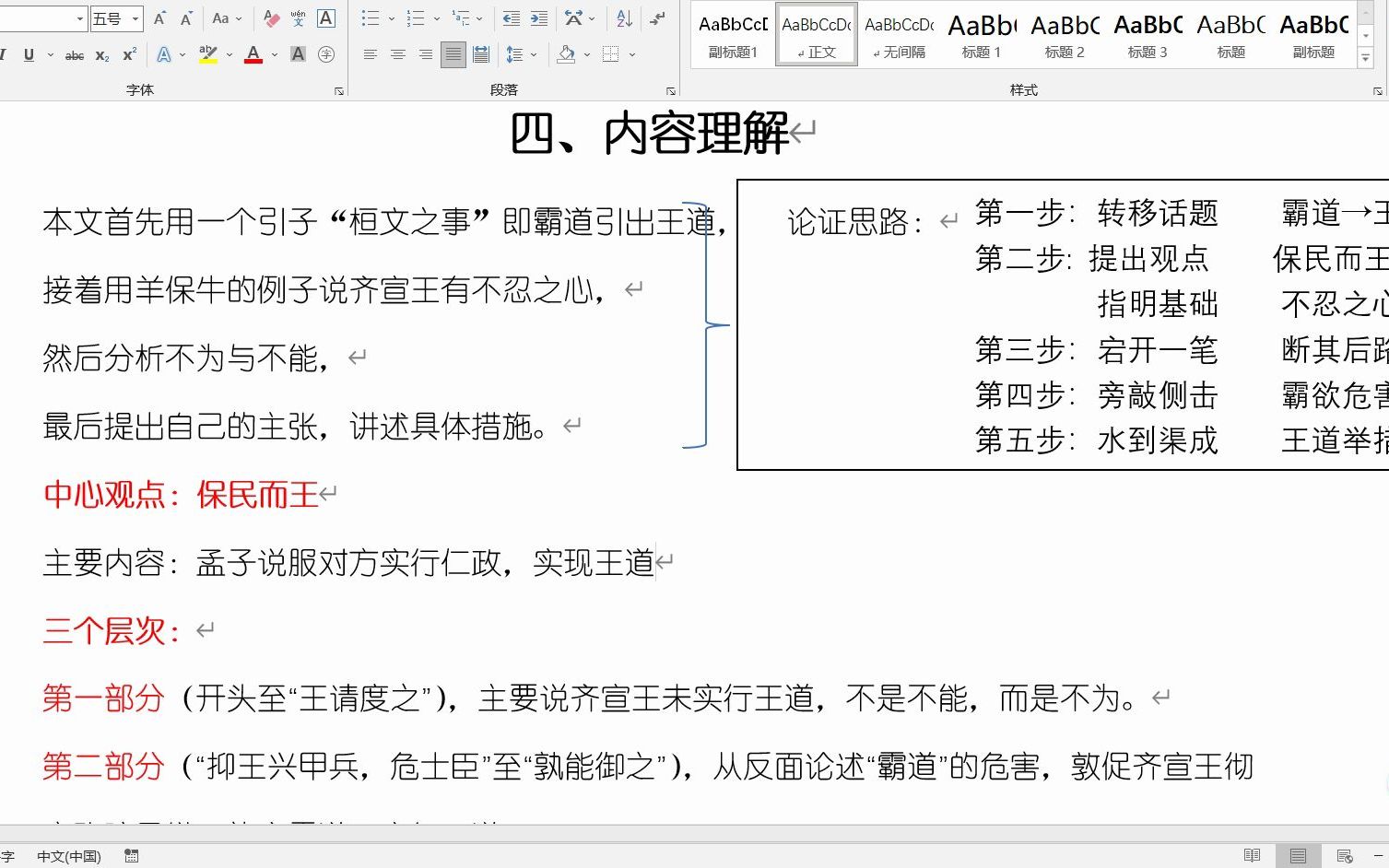Align text to the left

pyautogui.click(x=370, y=55)
